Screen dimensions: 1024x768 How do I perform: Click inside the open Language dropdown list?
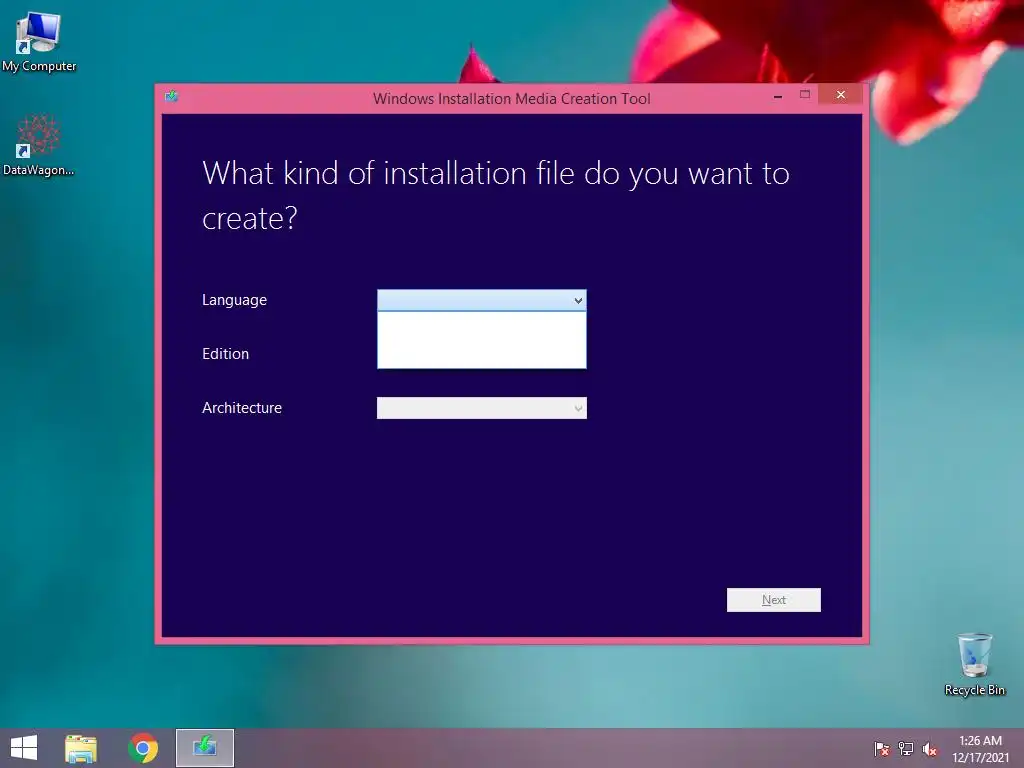point(481,340)
